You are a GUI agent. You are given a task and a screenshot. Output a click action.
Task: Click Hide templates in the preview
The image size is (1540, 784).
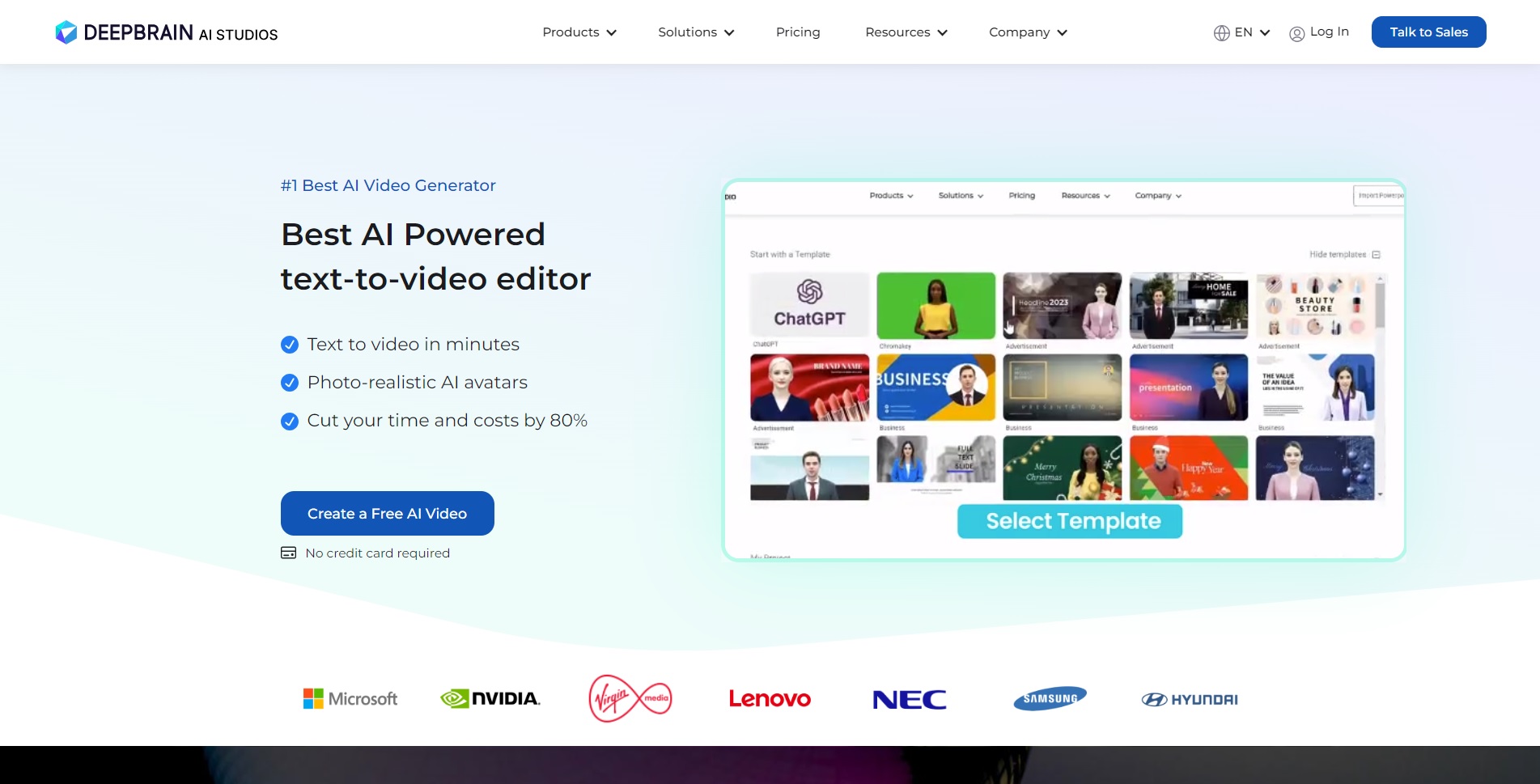pyautogui.click(x=1337, y=254)
